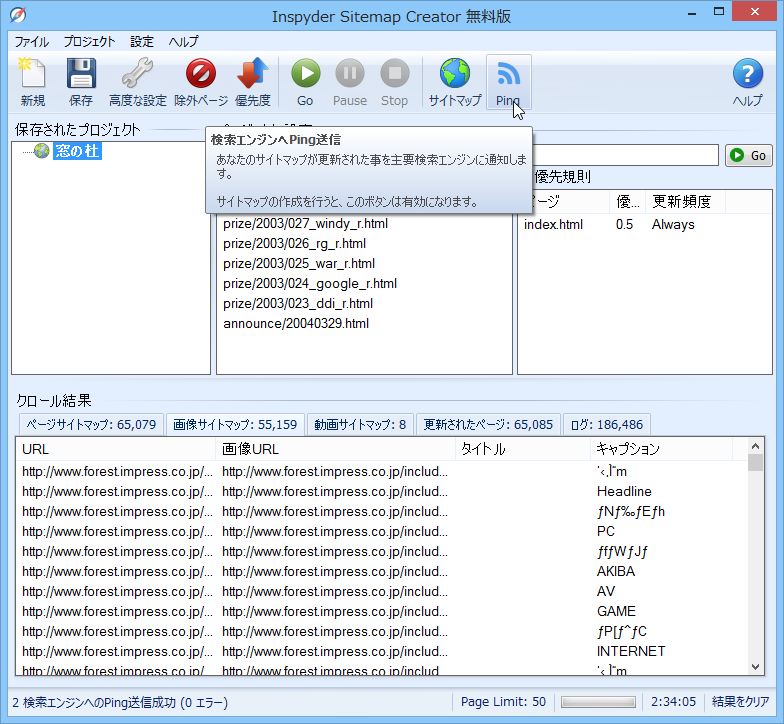The height and width of the screenshot is (724, 784).
Task: Maximize the Inspyder Sitemap Creator window
Action: (719, 12)
